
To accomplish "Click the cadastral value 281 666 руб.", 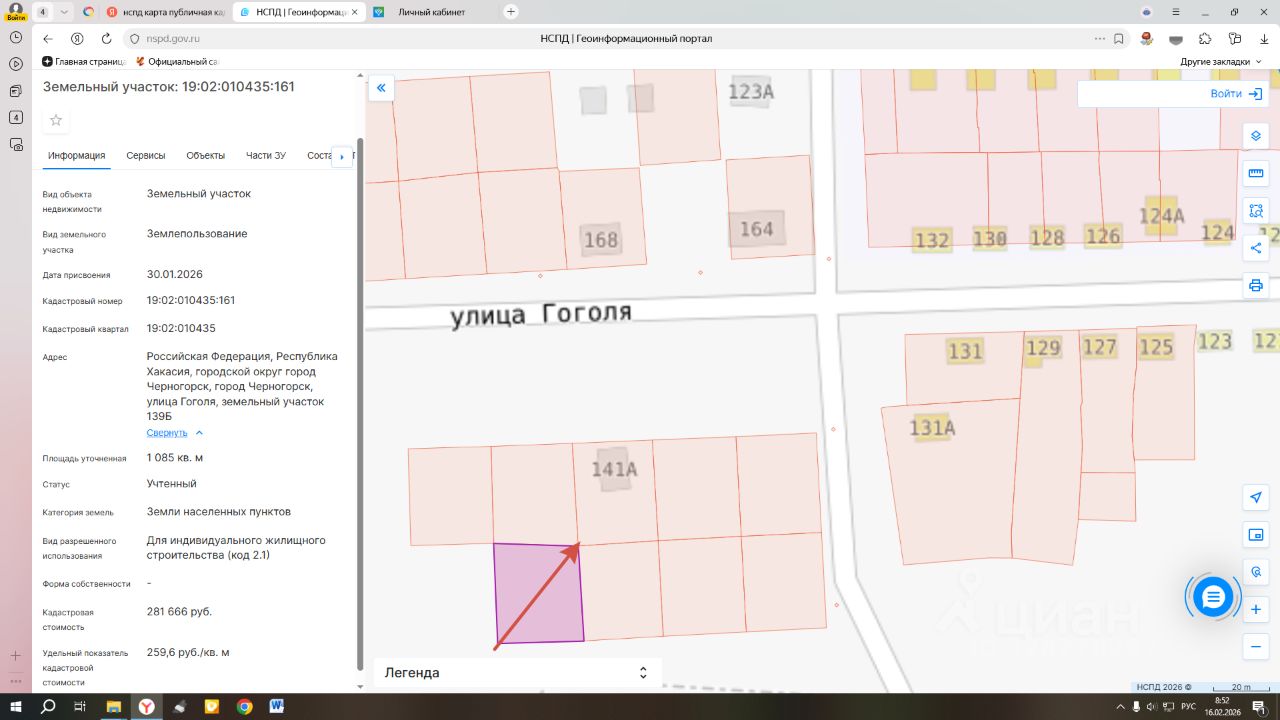I will coord(179,611).
